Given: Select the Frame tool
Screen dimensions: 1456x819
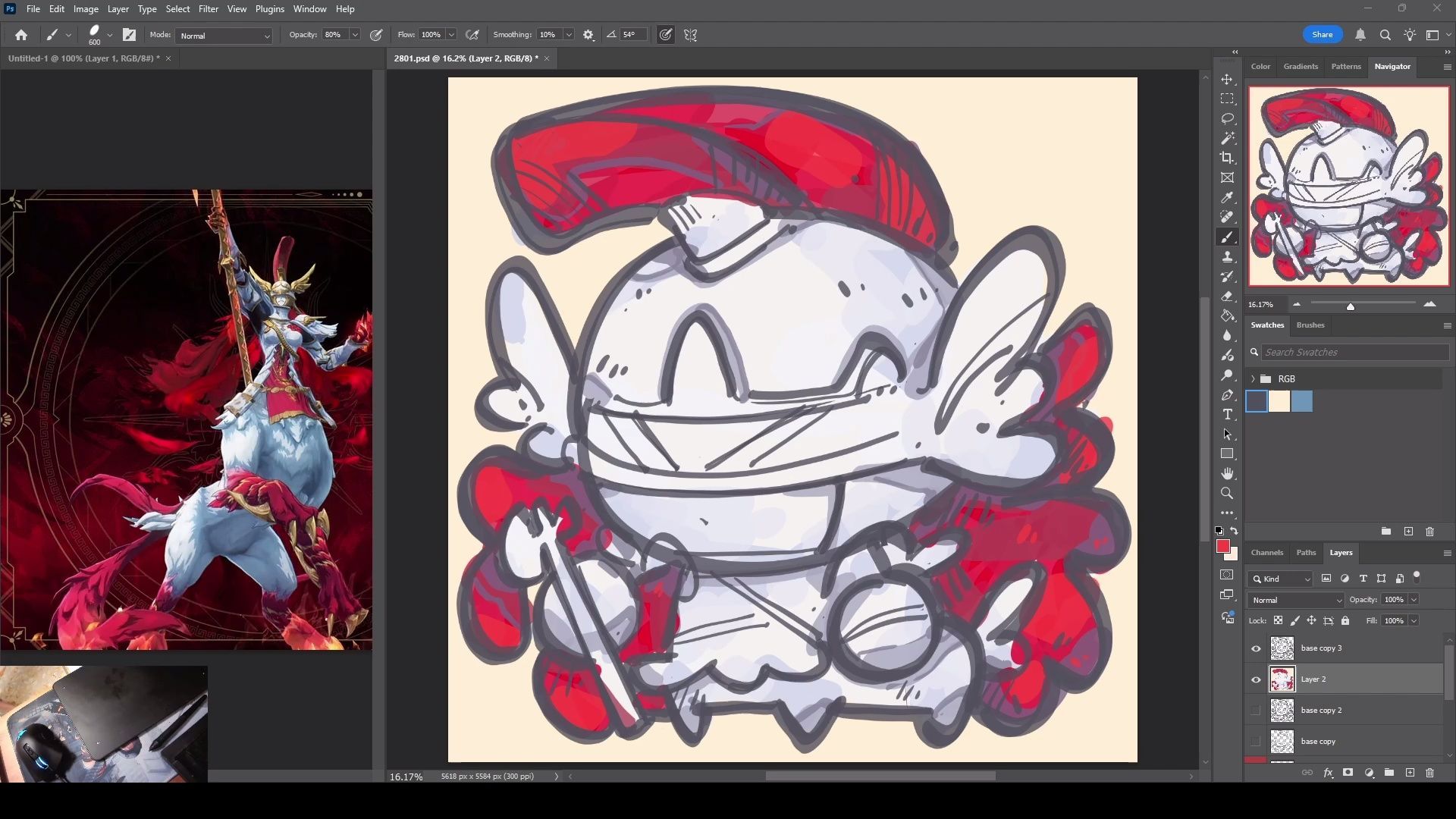Looking at the screenshot, I should [x=1227, y=178].
